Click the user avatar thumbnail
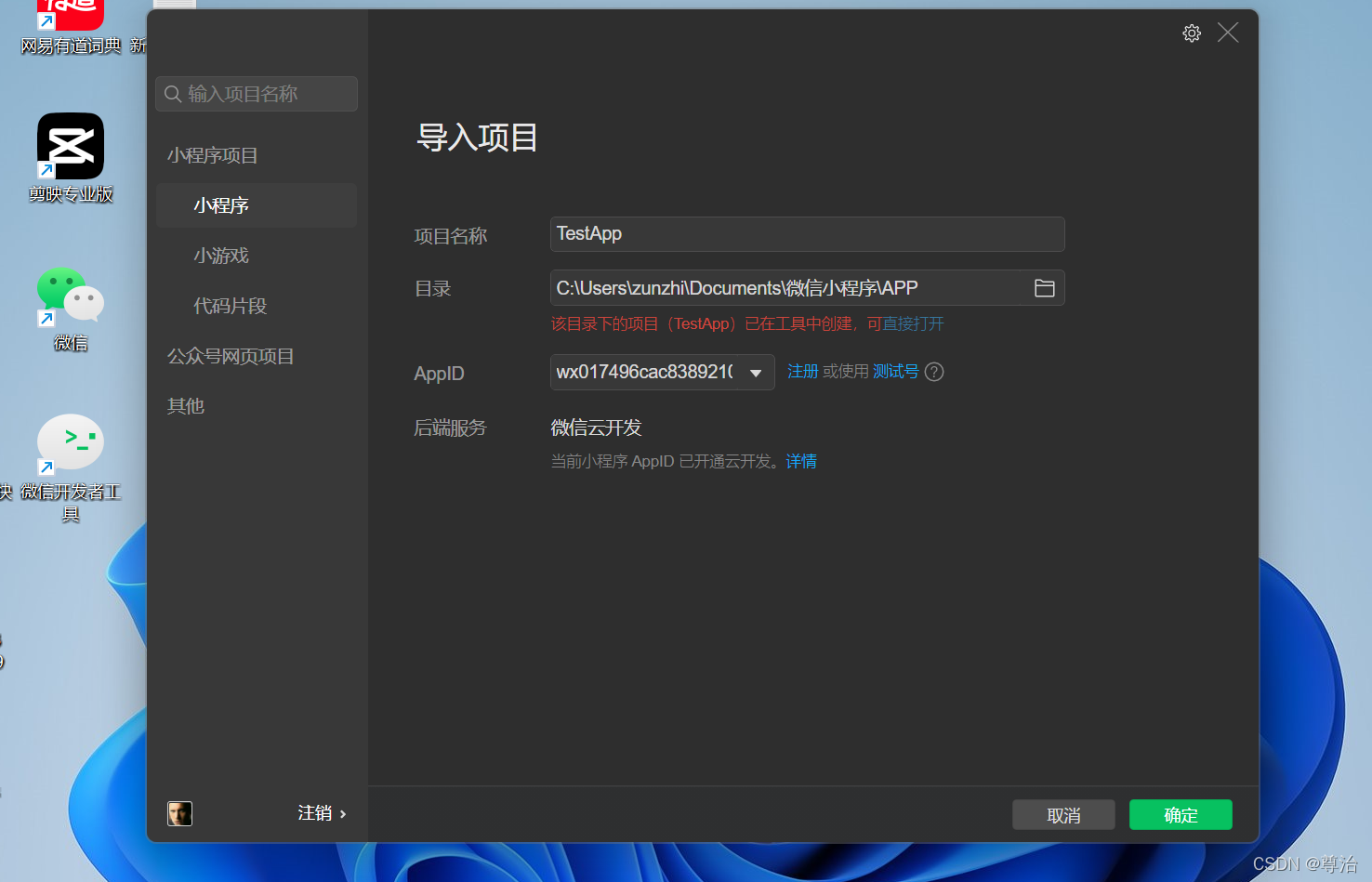This screenshot has height=882, width=1372. click(179, 814)
